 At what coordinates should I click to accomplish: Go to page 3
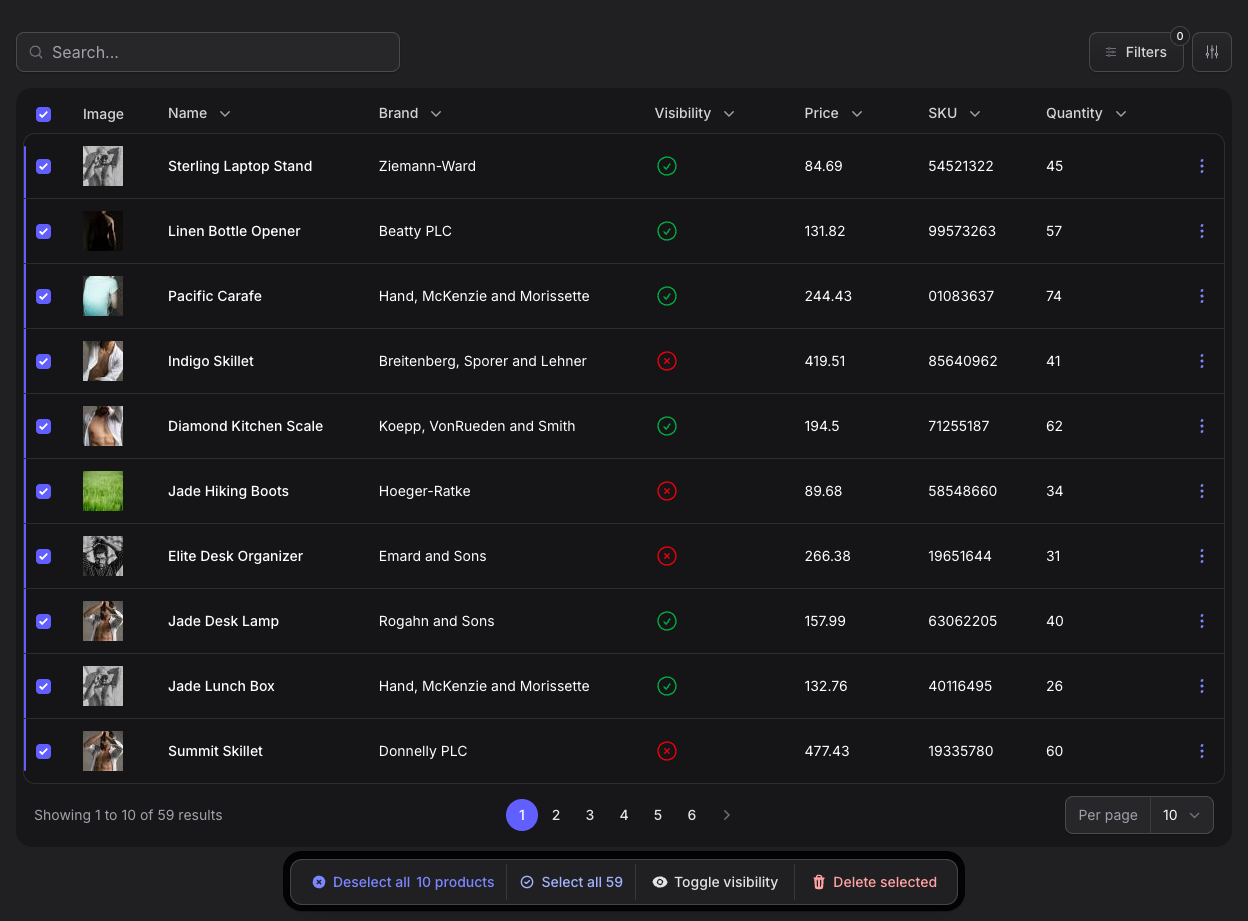tap(590, 815)
